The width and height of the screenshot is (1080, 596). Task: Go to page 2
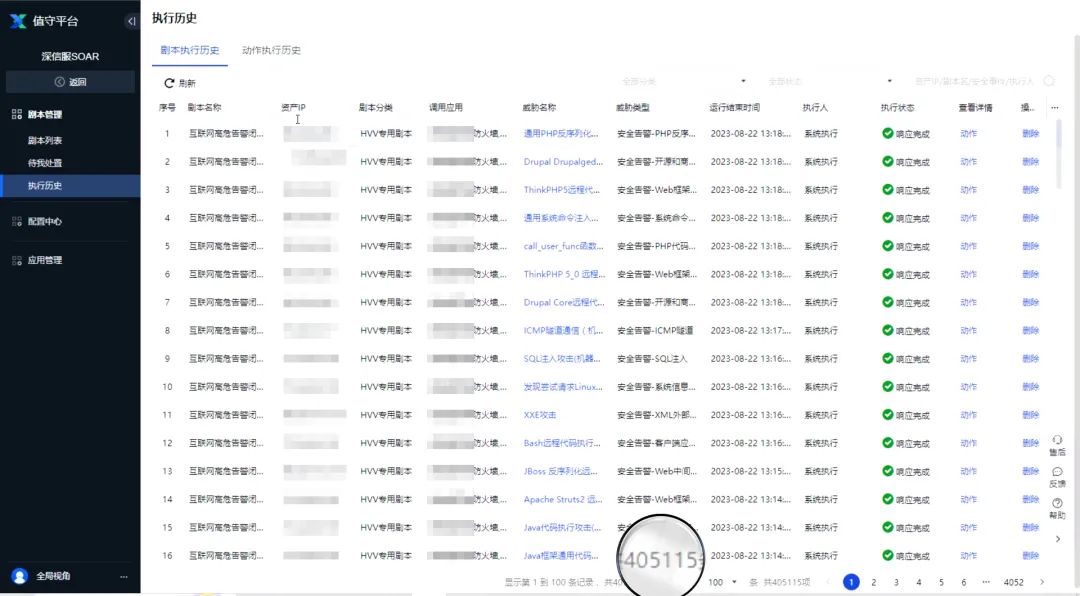[873, 582]
